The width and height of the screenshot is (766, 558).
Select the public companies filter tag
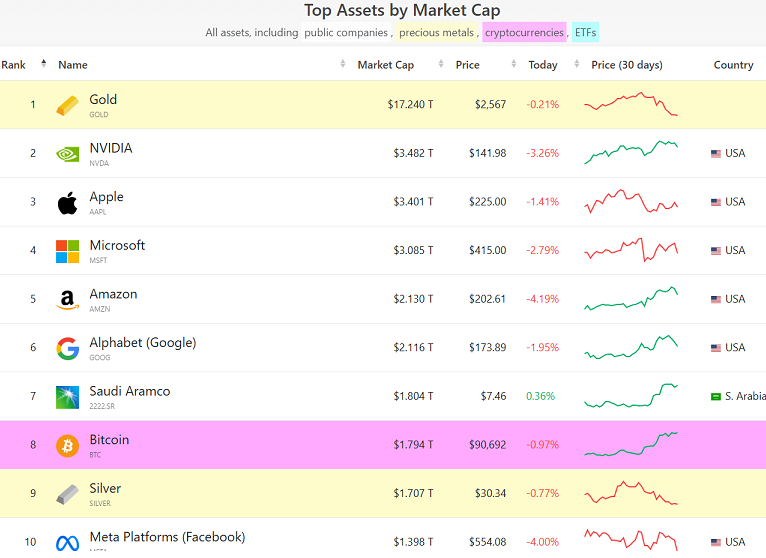346,32
